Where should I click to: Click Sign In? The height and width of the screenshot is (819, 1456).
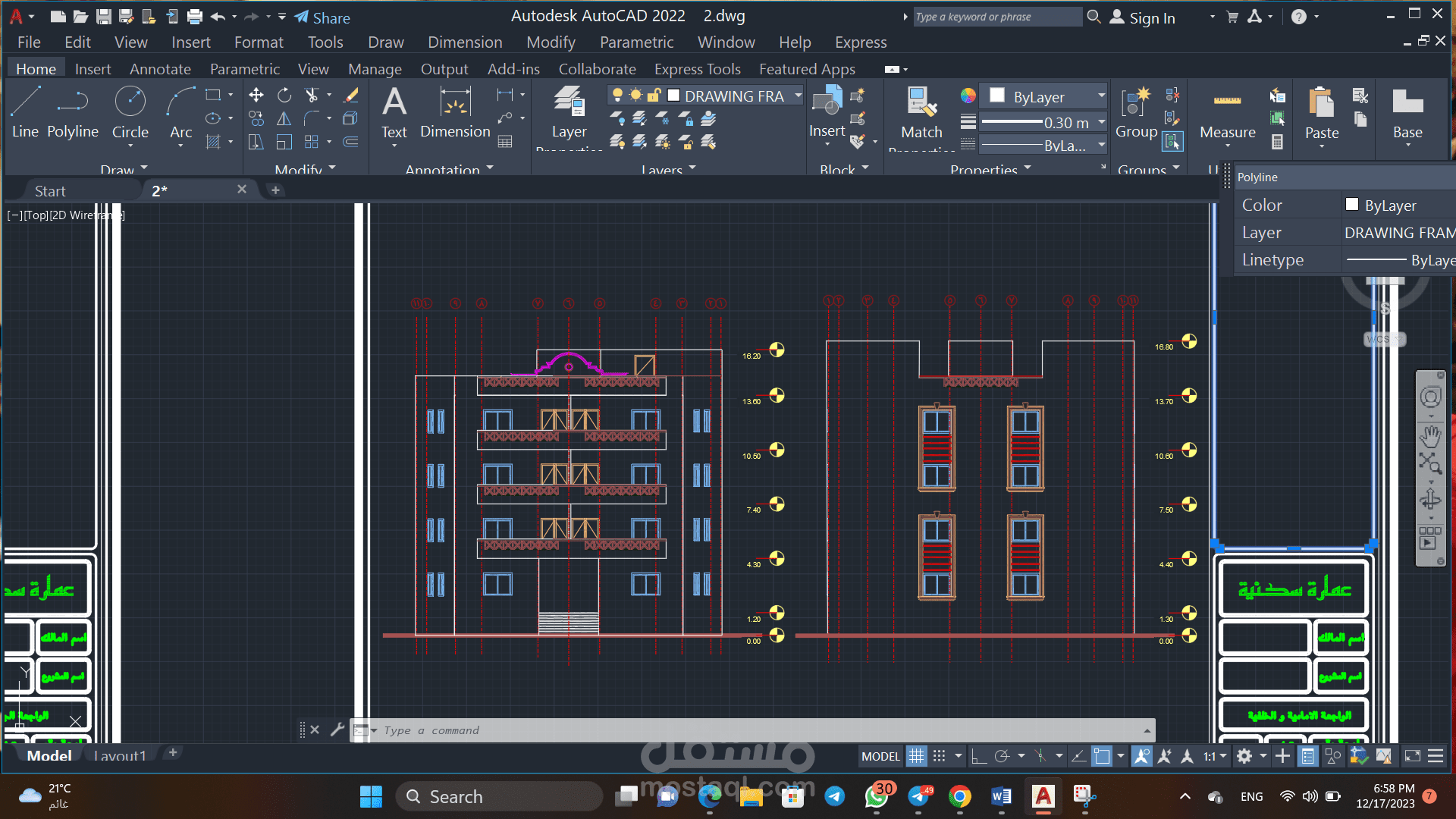coord(1143,17)
